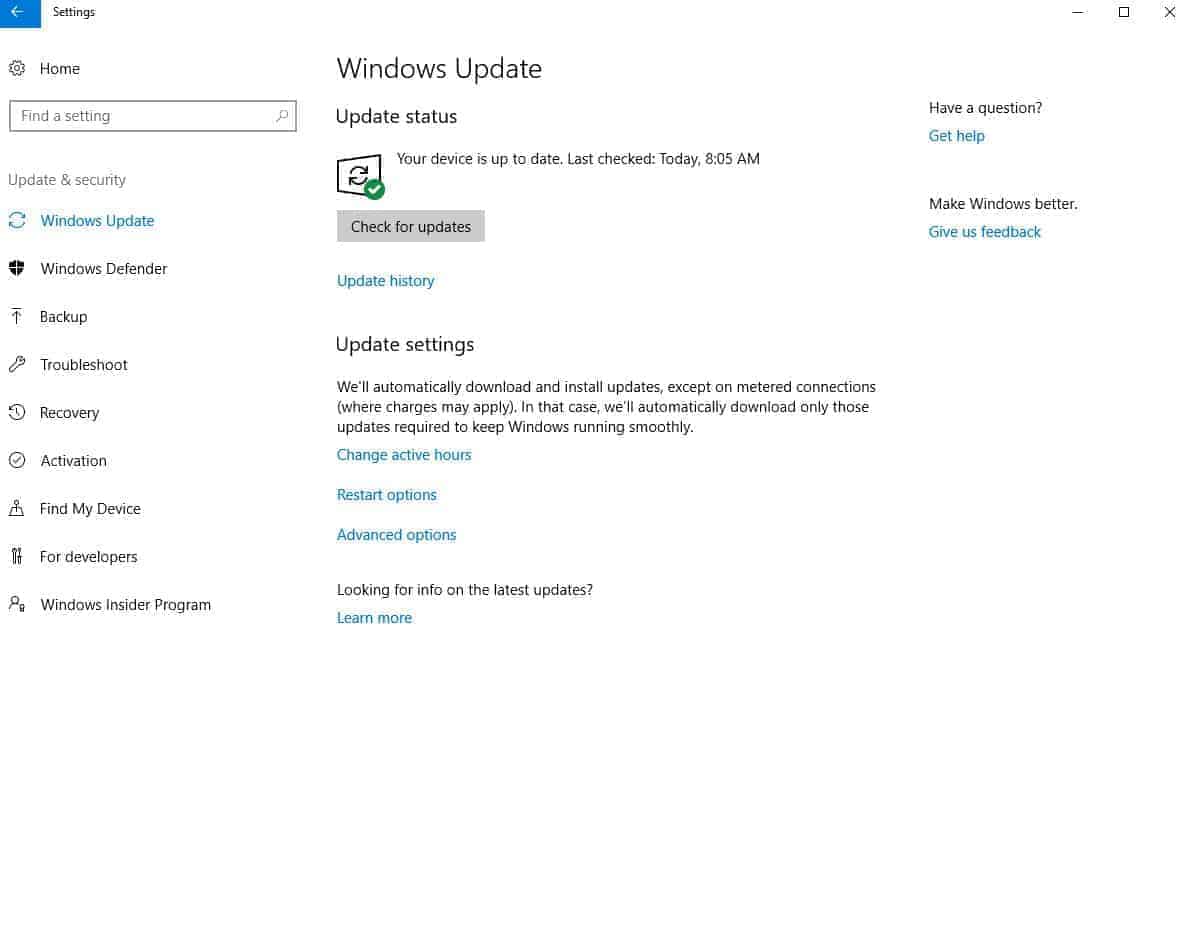Click the Windows Defender shield icon
The width and height of the screenshot is (1192, 928).
(x=17, y=268)
